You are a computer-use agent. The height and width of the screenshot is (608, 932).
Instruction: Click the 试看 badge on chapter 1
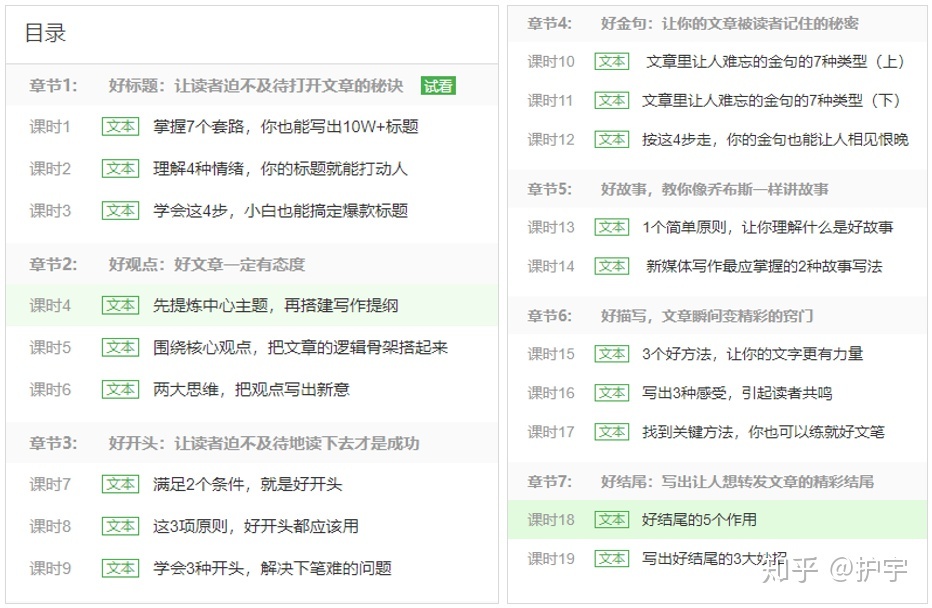[x=438, y=86]
